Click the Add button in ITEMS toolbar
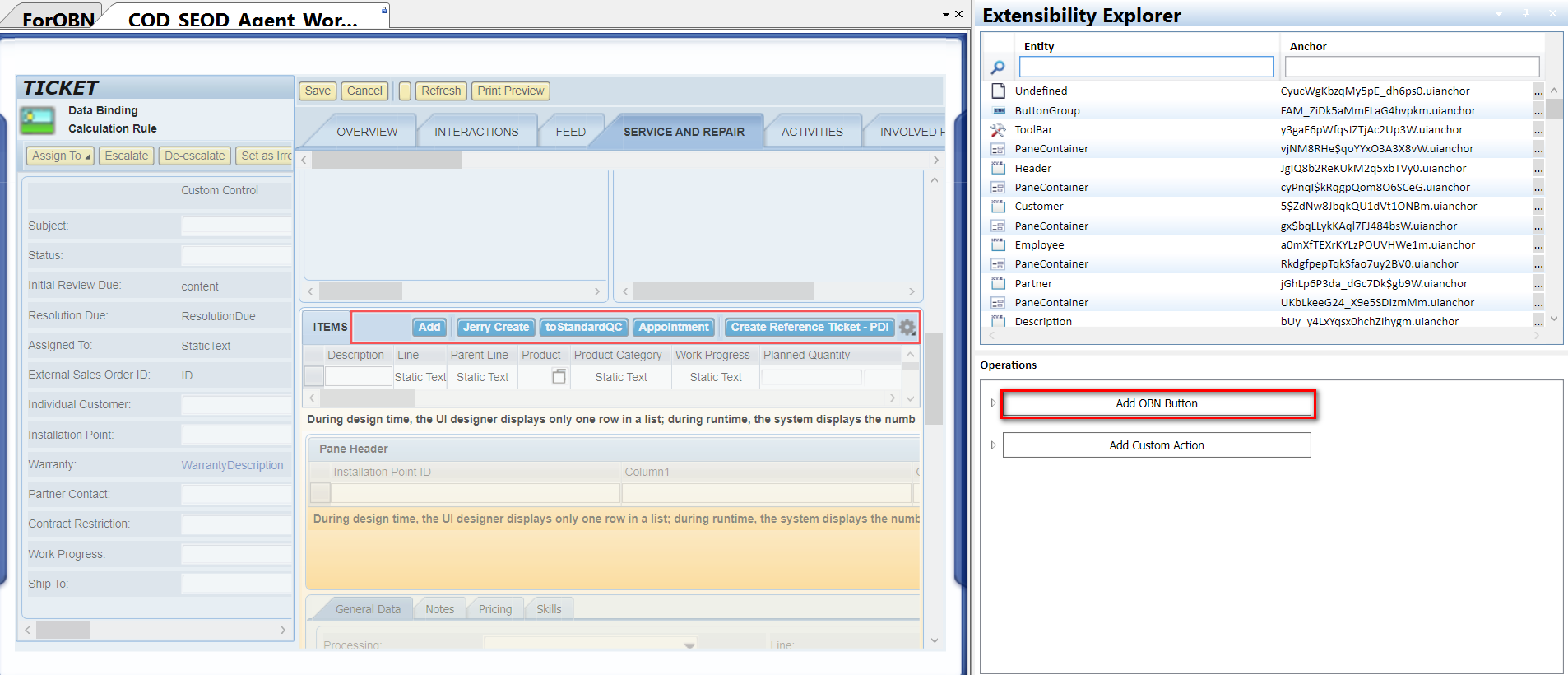This screenshot has height=675, width=1568. coord(429,328)
